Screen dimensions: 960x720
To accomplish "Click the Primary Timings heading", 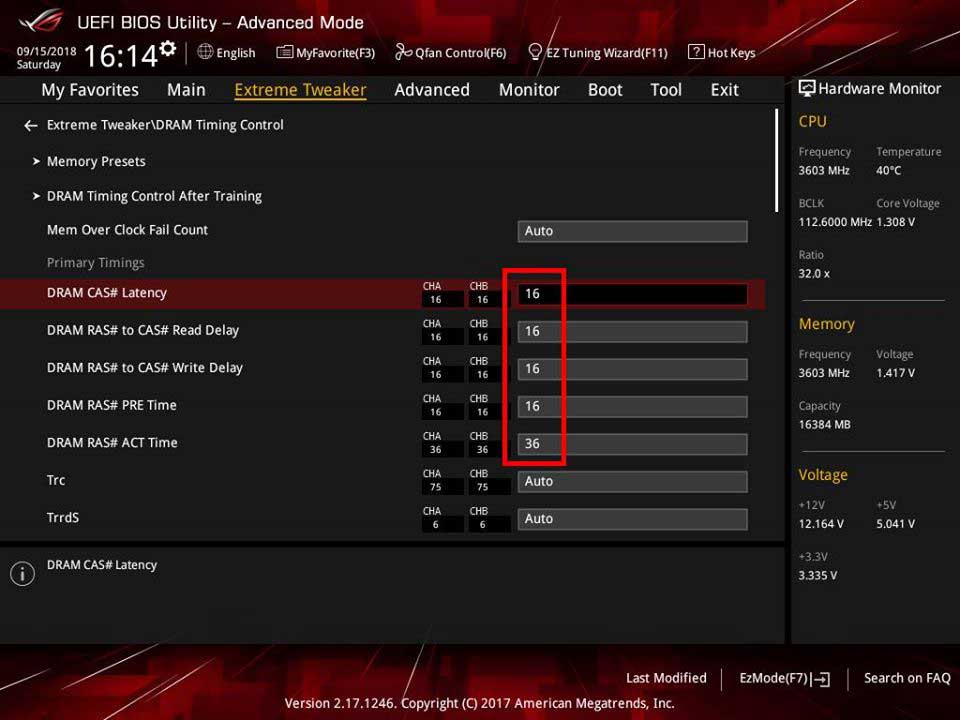I will (96, 263).
